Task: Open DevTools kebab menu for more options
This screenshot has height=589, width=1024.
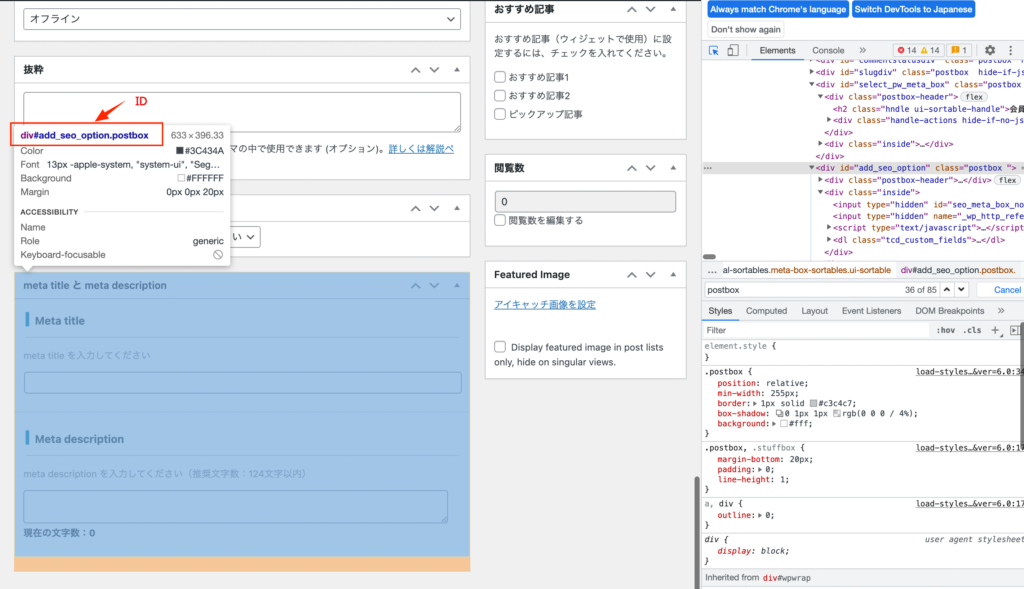Action: point(1010,50)
